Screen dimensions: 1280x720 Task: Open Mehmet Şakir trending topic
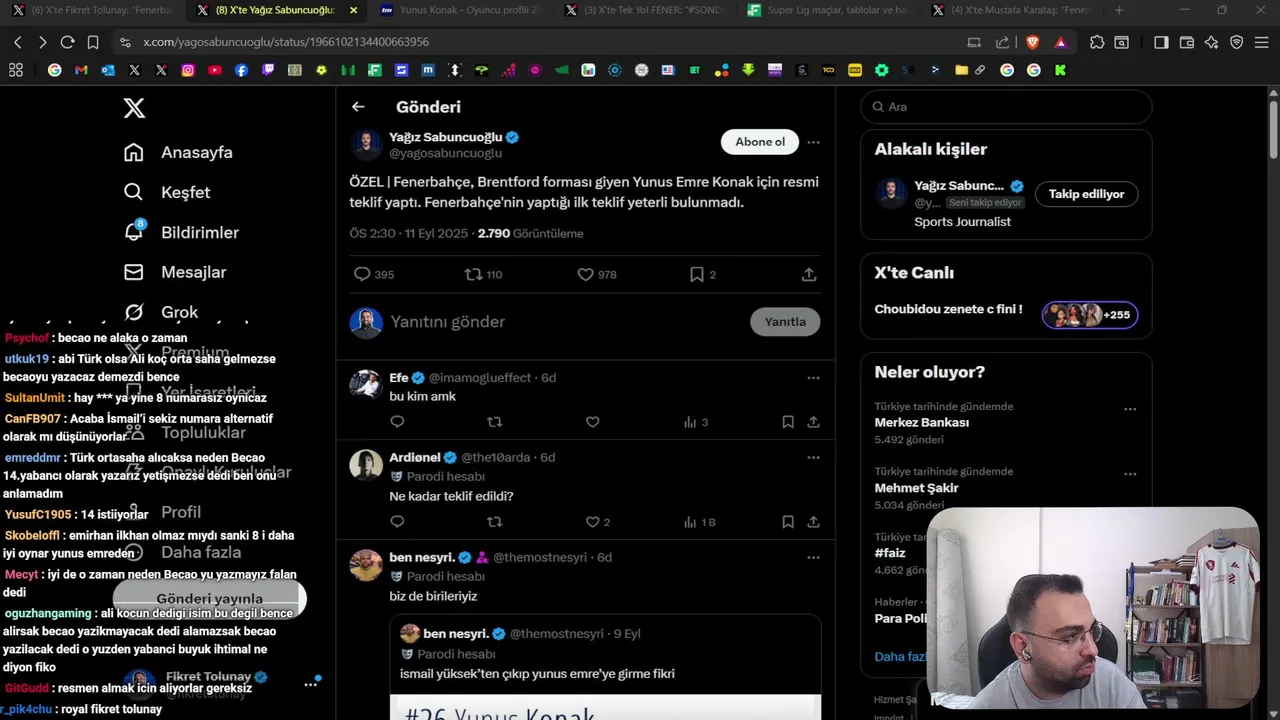[916, 488]
